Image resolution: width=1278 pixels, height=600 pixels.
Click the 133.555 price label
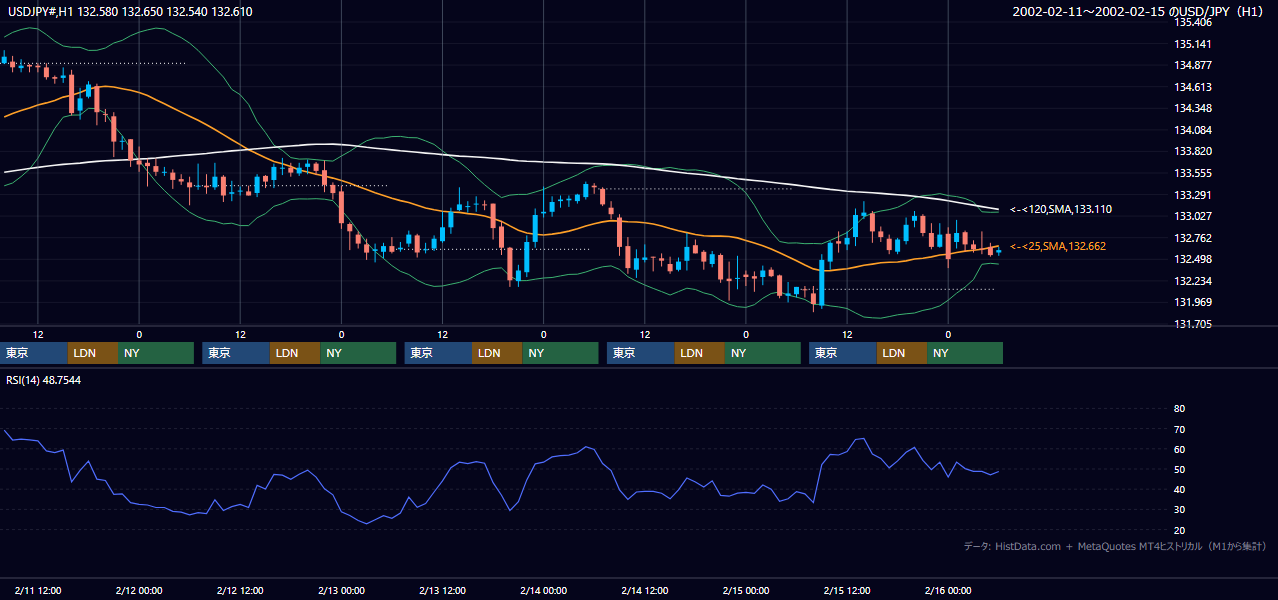coord(1193,173)
